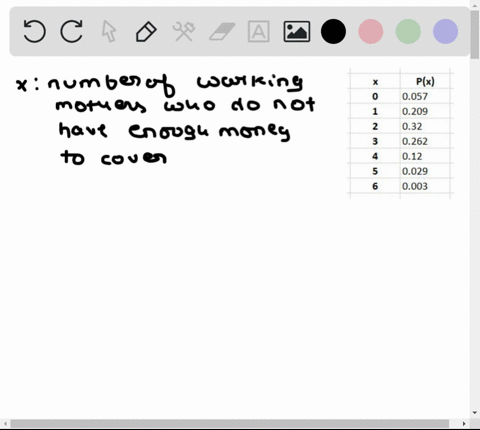Viewport: 480px width, 430px height.
Task: Click the x column header in table
Action: [375, 82]
